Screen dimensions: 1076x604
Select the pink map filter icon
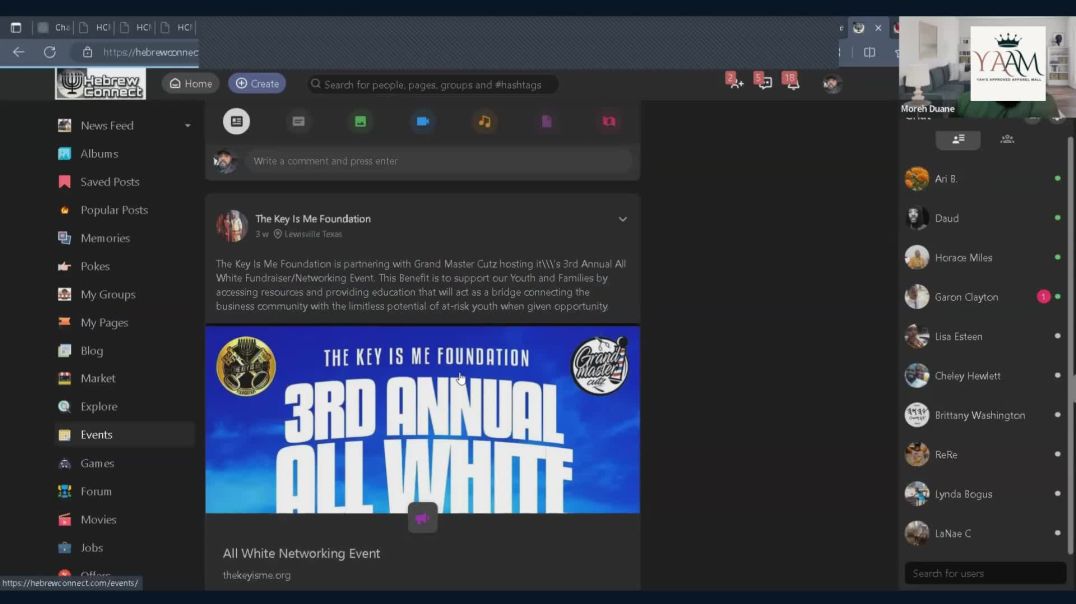click(x=609, y=121)
